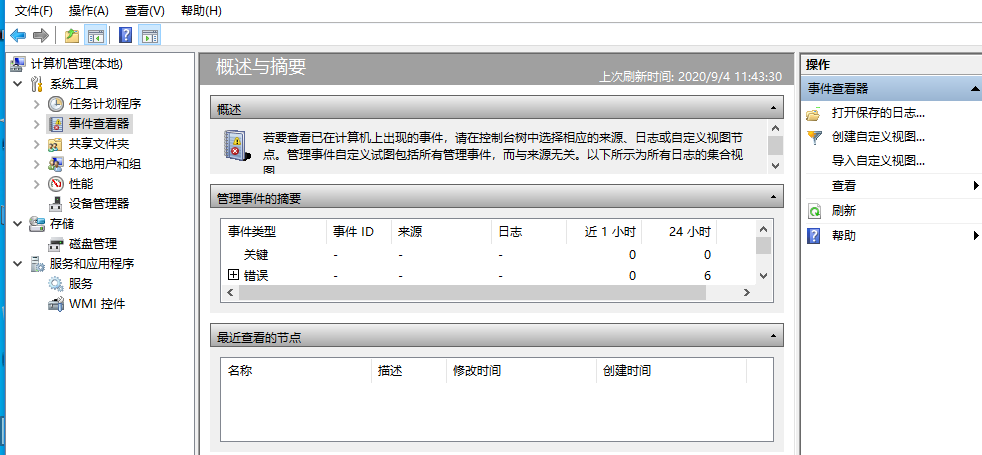
Task: Click 打开保存的日志... action
Action: (x=879, y=113)
